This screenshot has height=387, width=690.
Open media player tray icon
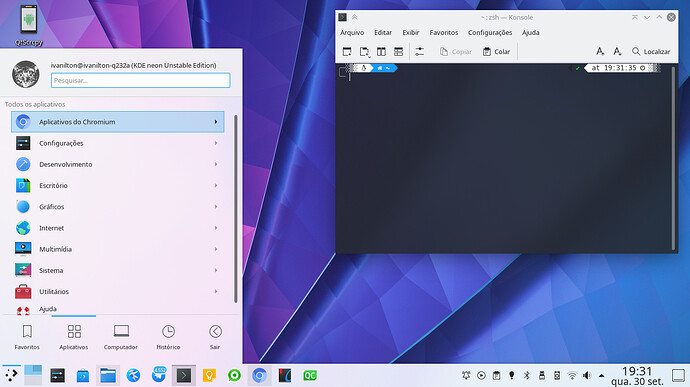pyautogui.click(x=481, y=375)
